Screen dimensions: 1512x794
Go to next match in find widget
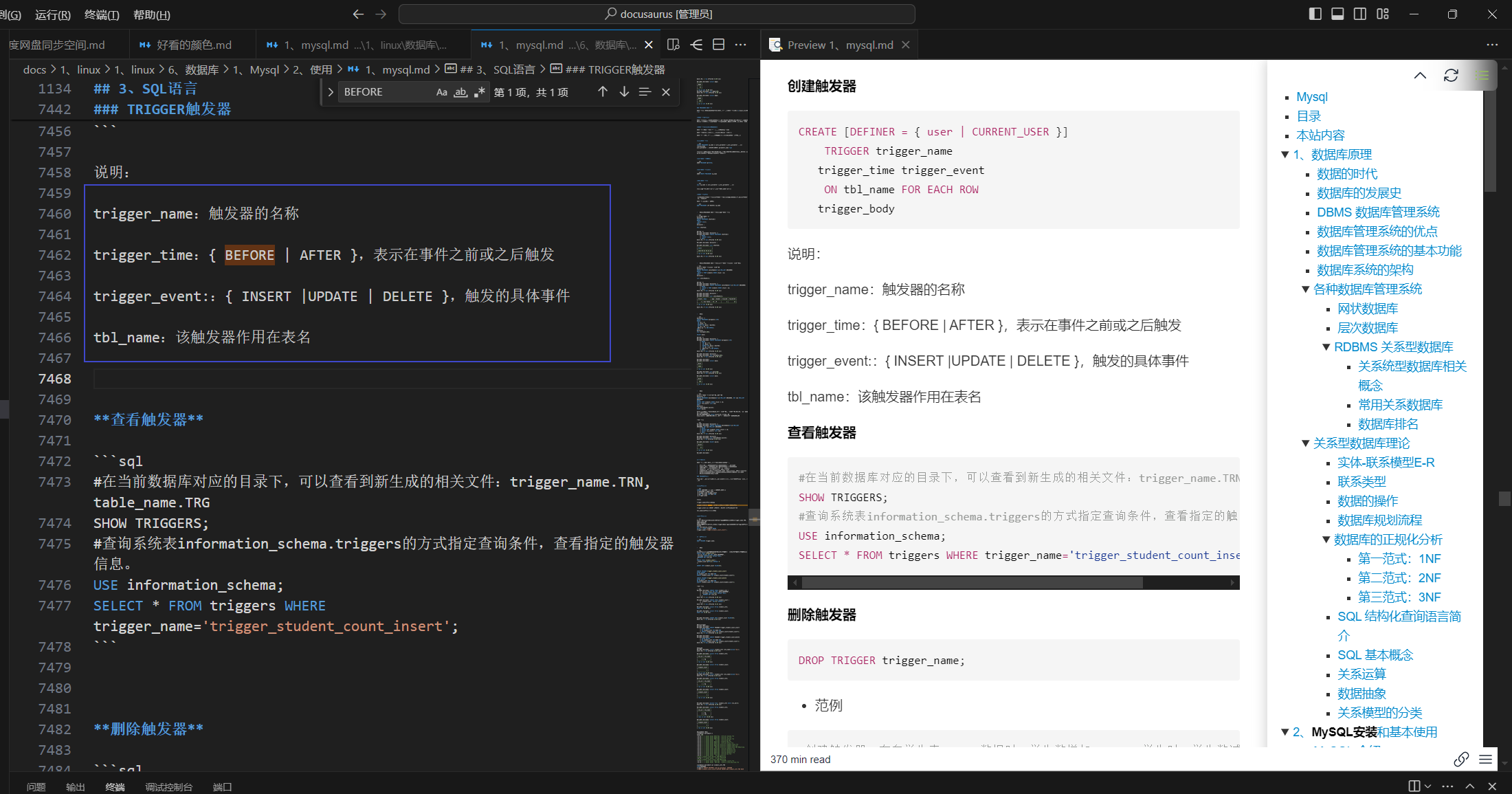click(x=624, y=91)
